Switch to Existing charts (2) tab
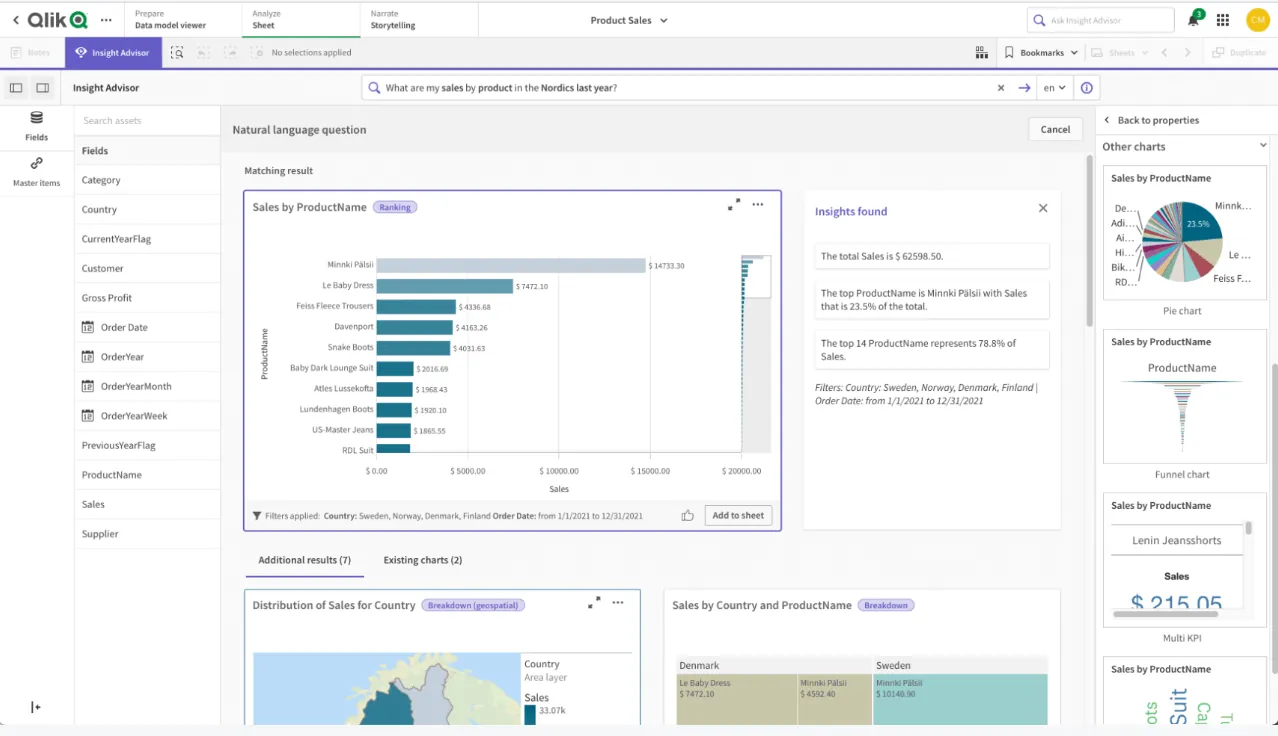1278x736 pixels. (x=422, y=560)
